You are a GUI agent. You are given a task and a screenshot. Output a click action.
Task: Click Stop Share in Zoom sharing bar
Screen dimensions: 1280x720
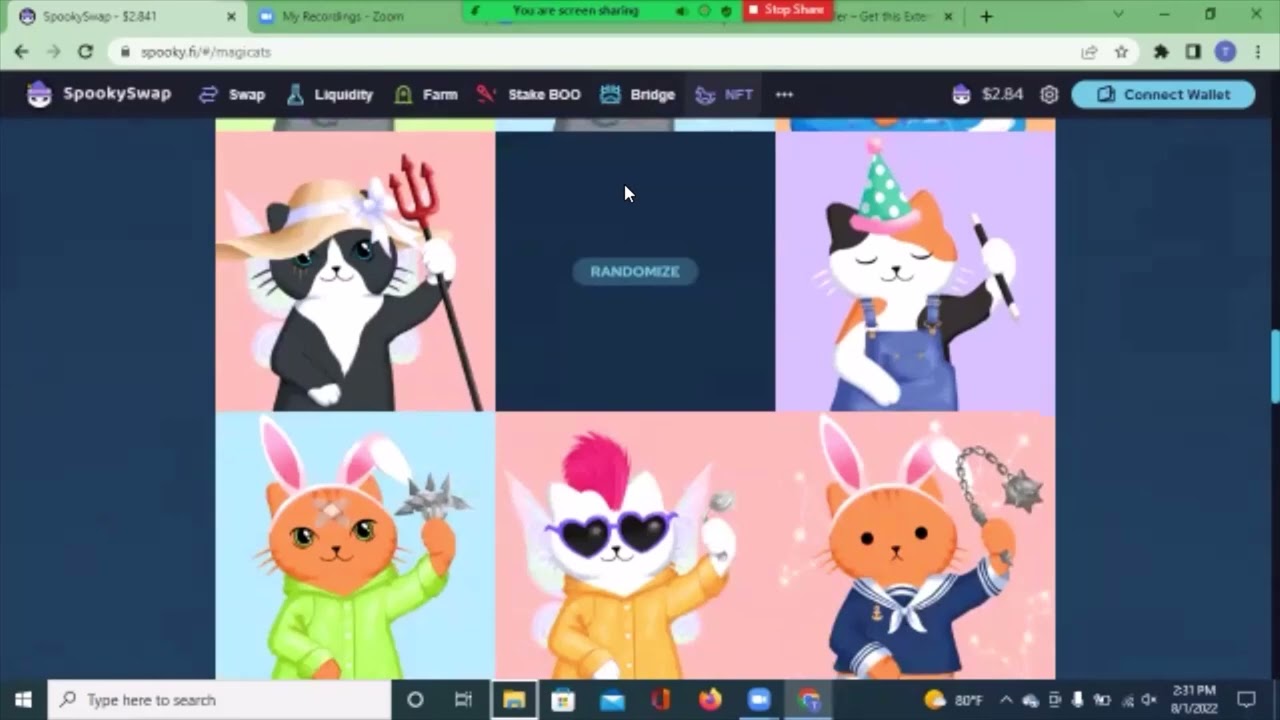[788, 10]
